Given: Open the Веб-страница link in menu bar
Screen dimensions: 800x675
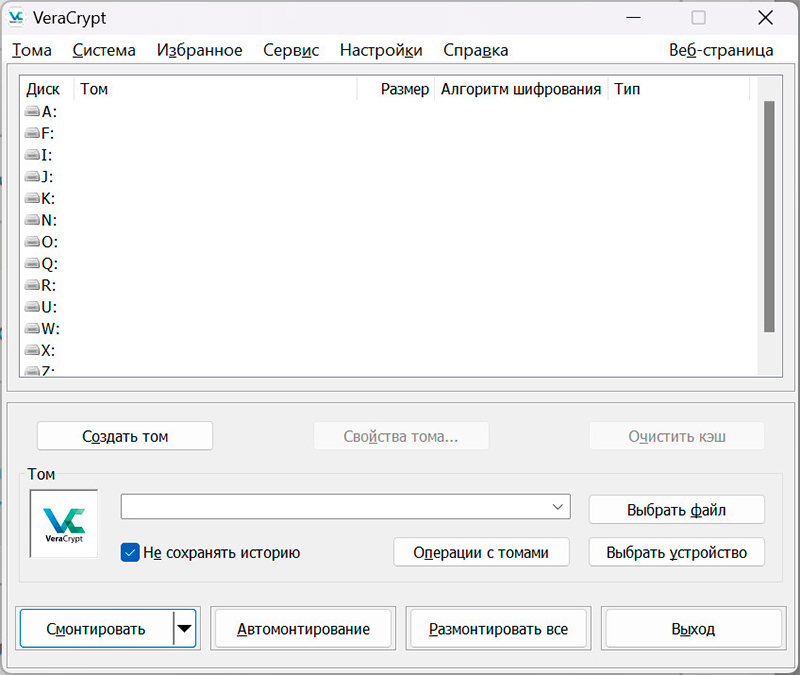Looking at the screenshot, I should [720, 50].
